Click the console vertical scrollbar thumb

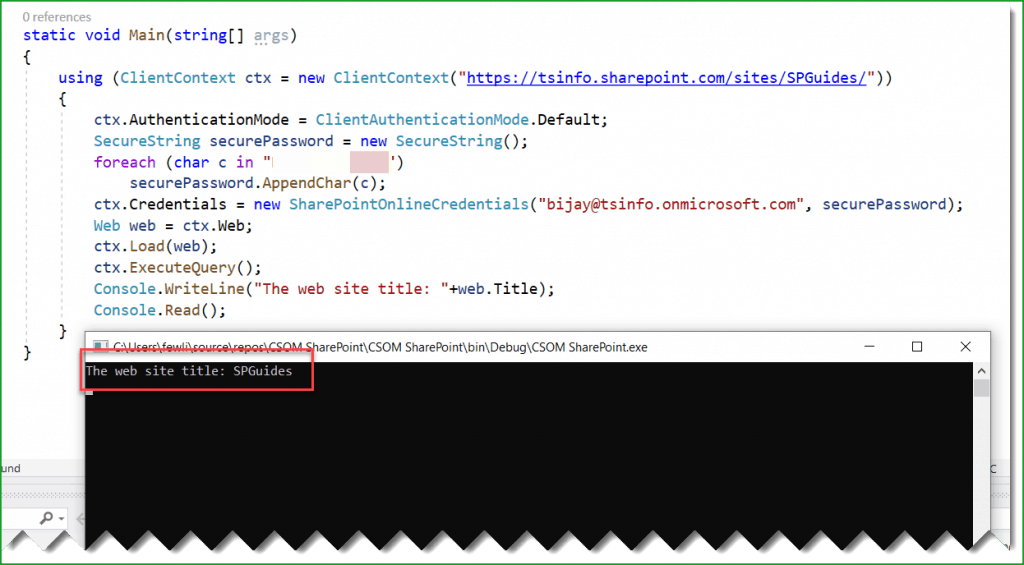[981, 388]
